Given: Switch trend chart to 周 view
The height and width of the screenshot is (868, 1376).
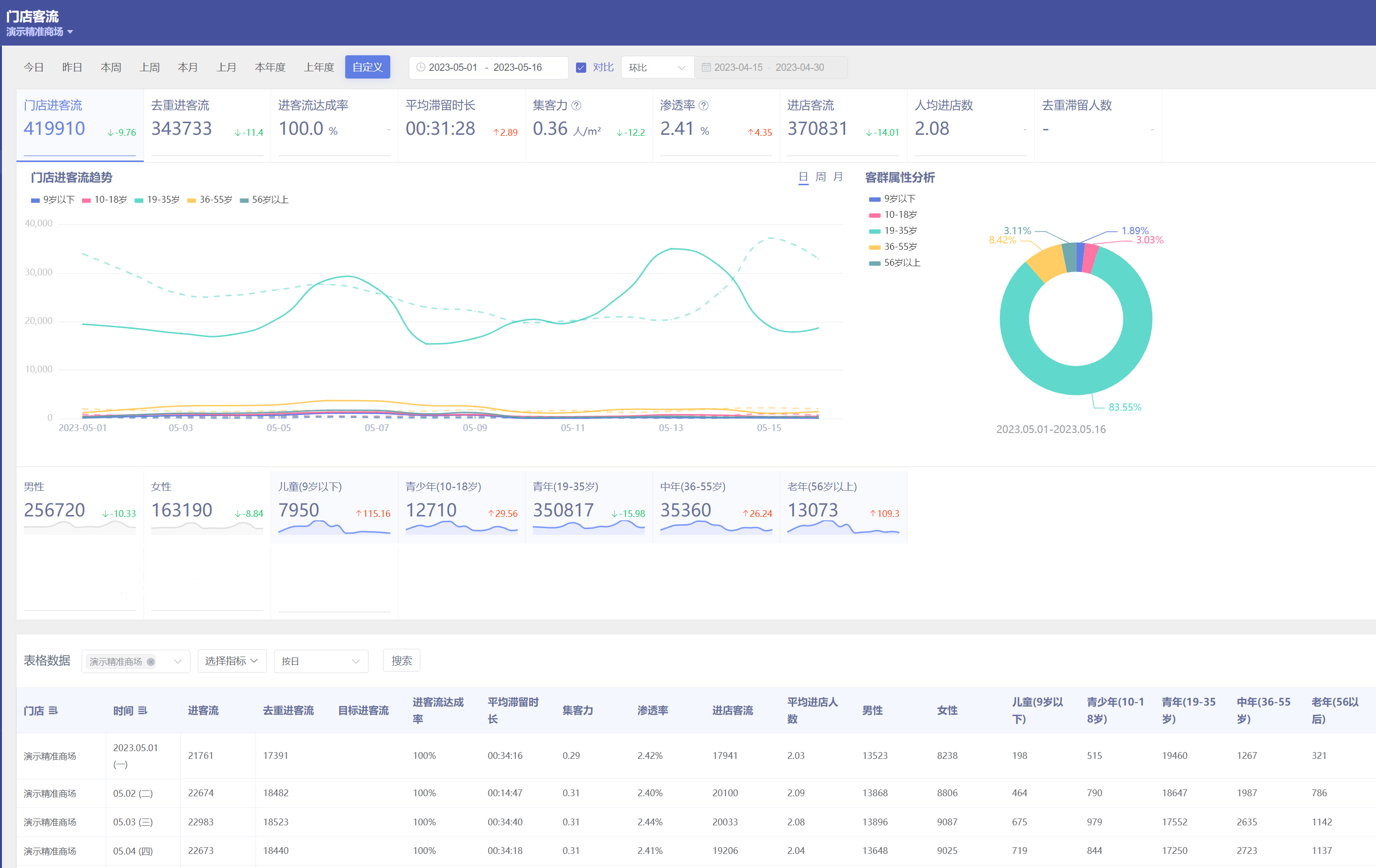Looking at the screenshot, I should 820,177.
